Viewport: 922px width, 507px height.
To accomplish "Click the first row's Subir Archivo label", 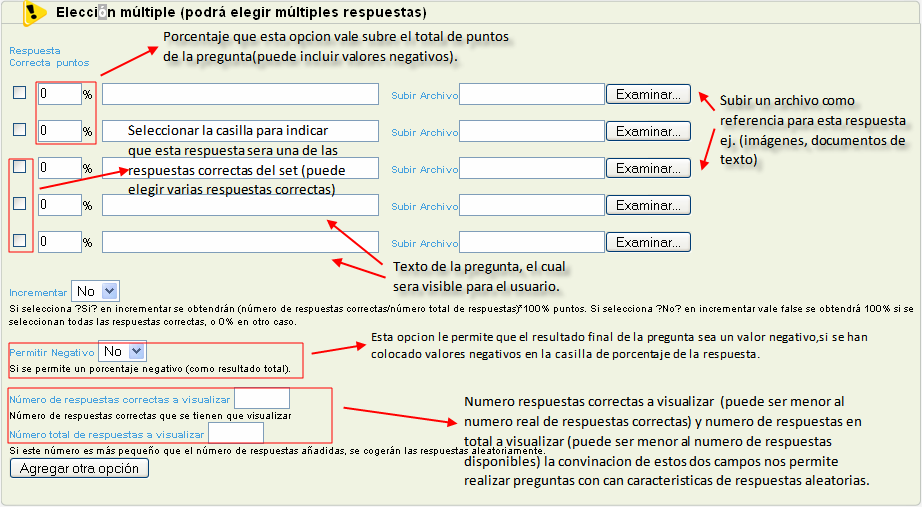I will point(425,95).
